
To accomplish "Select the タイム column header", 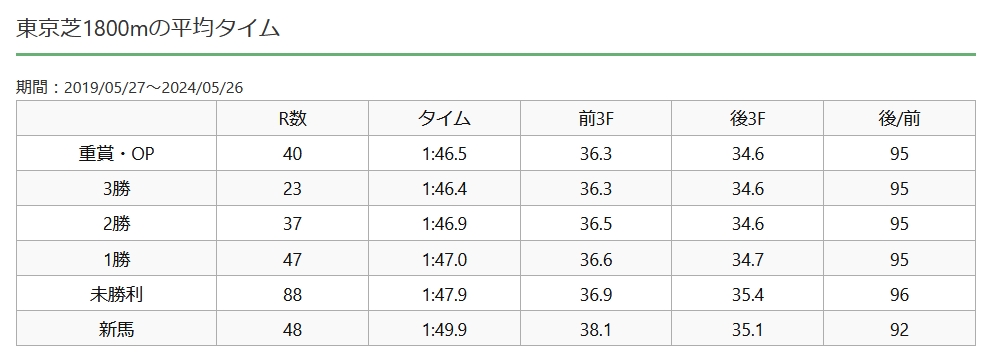I will click(444, 119).
